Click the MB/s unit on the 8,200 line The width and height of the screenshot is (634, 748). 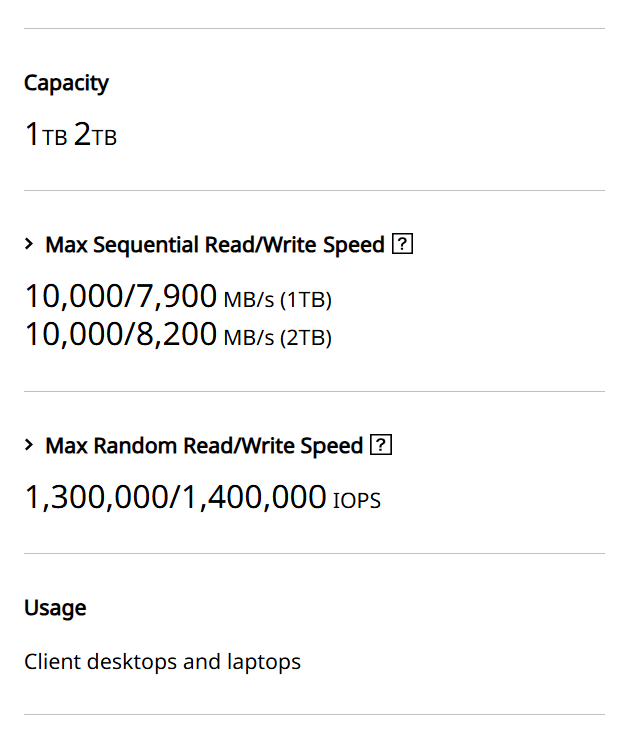coord(249,338)
